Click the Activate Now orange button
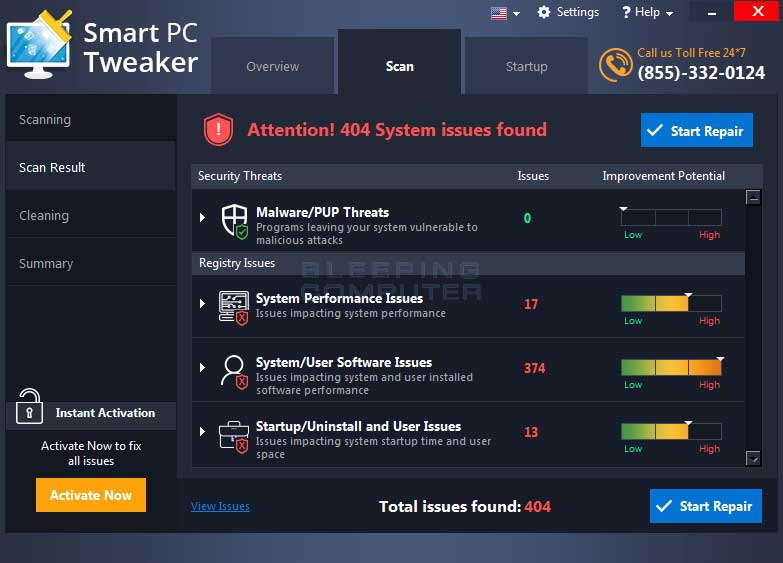Image resolution: width=783 pixels, height=563 pixels. 91,495
